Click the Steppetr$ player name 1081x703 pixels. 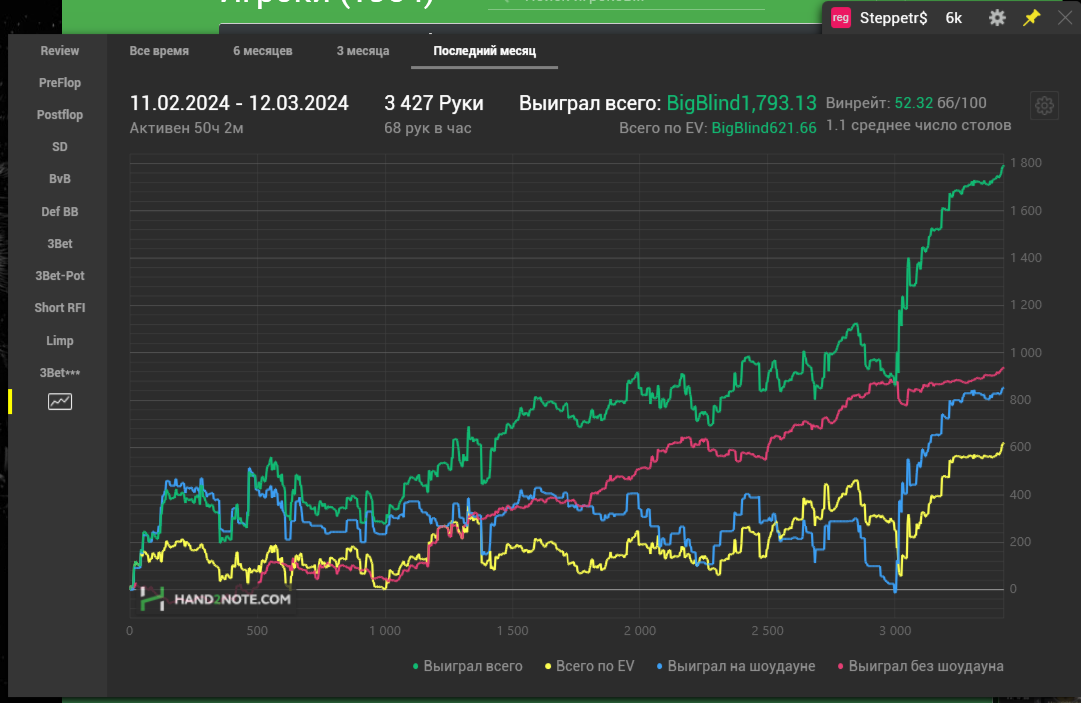893,18
